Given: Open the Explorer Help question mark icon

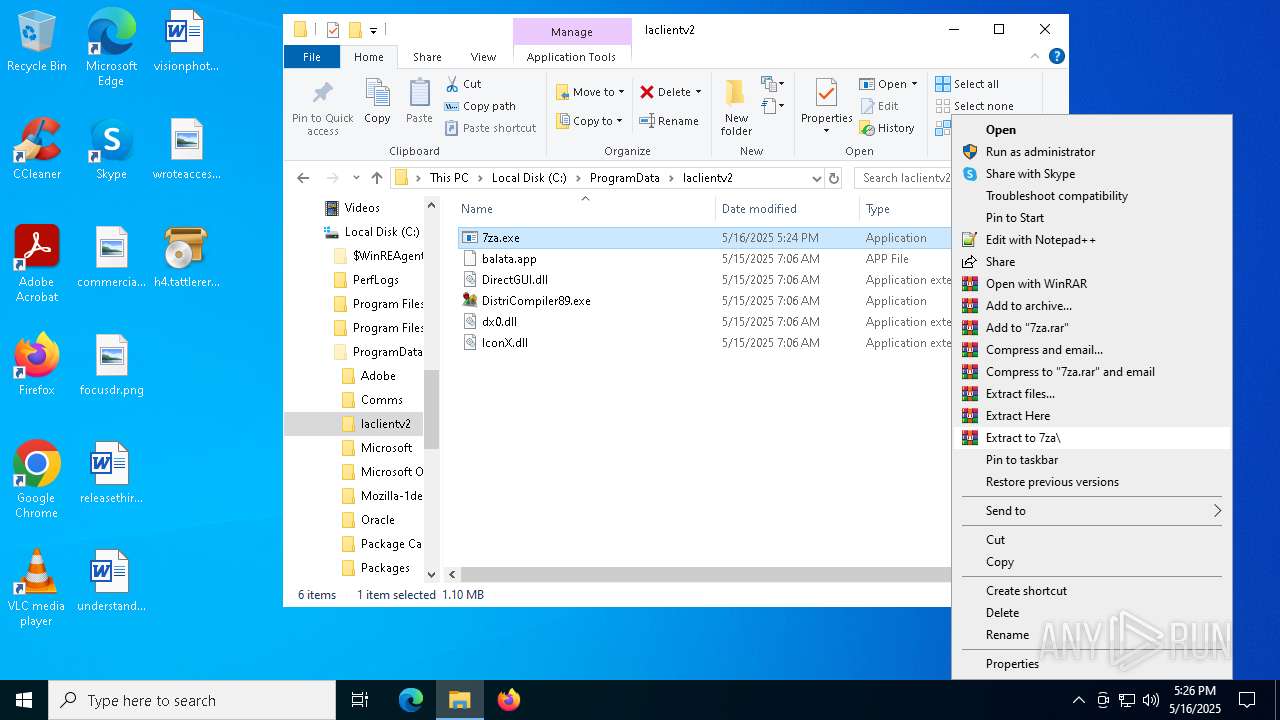Looking at the screenshot, I should (x=1057, y=57).
